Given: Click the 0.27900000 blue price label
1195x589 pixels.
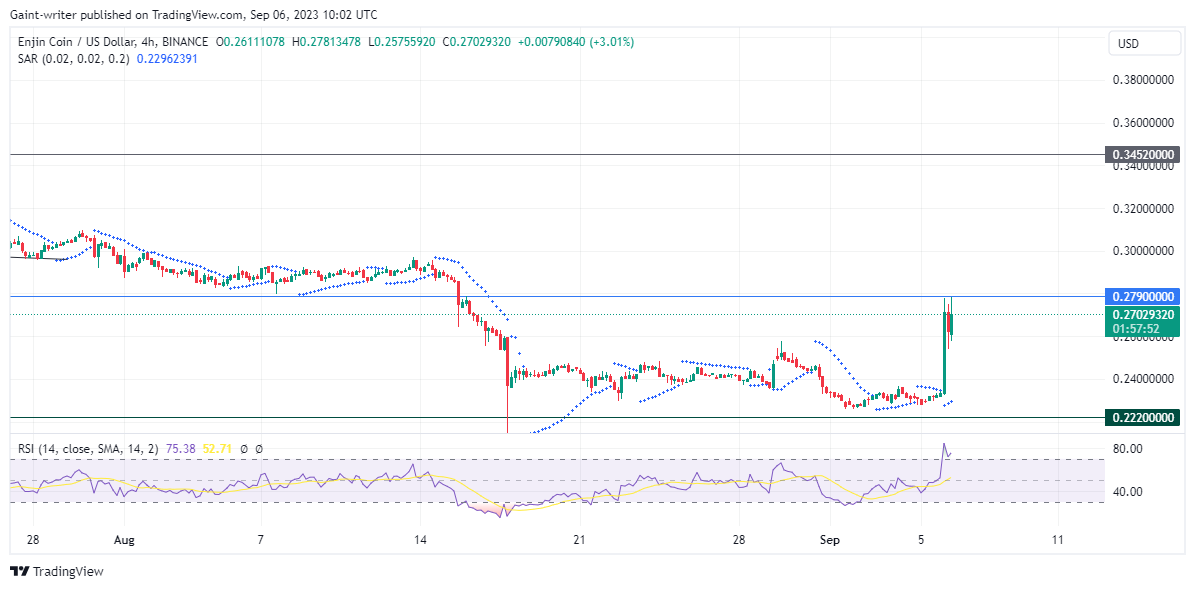Looking at the screenshot, I should 1142,296.
